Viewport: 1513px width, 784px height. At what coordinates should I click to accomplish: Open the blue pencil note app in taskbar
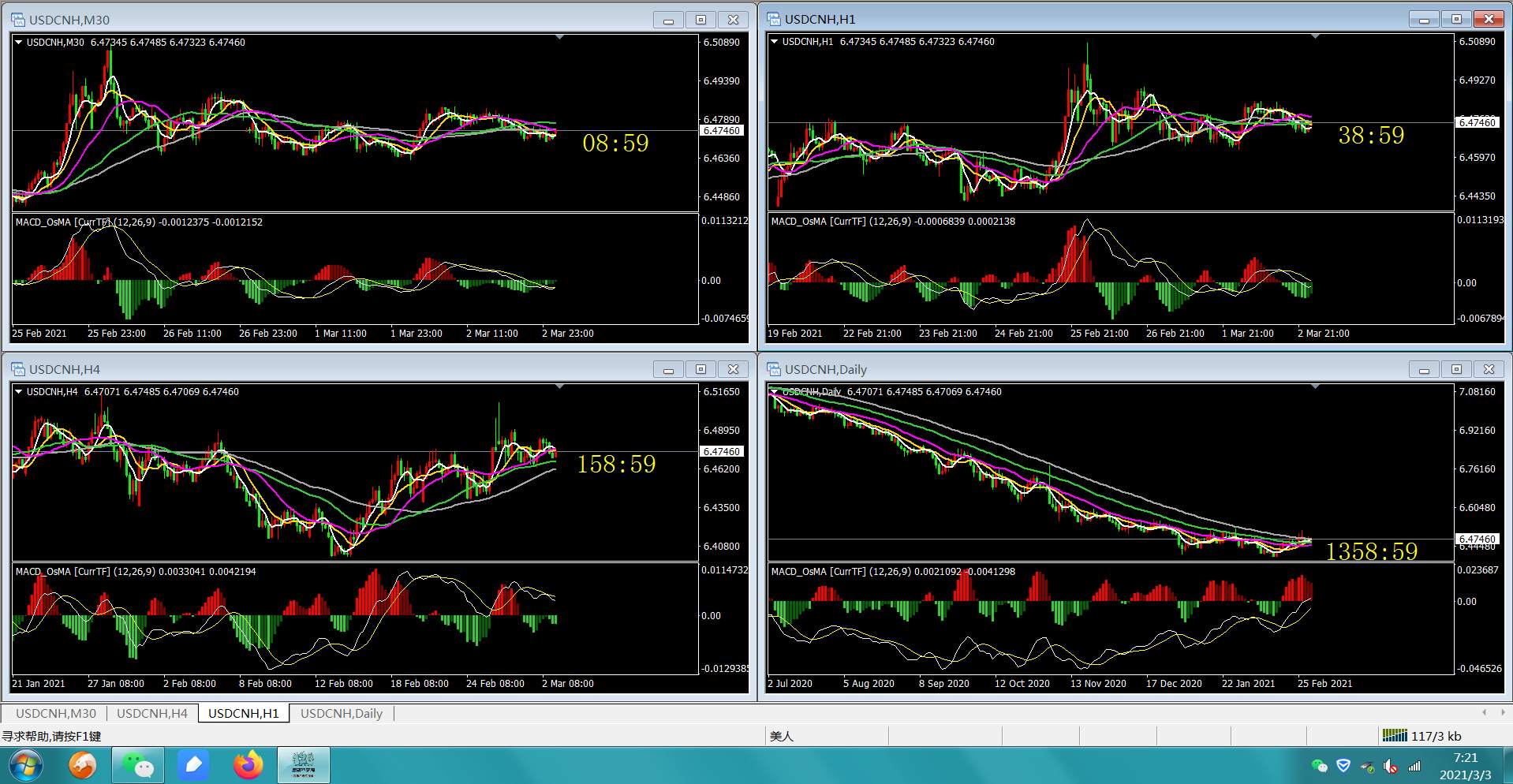[x=193, y=765]
